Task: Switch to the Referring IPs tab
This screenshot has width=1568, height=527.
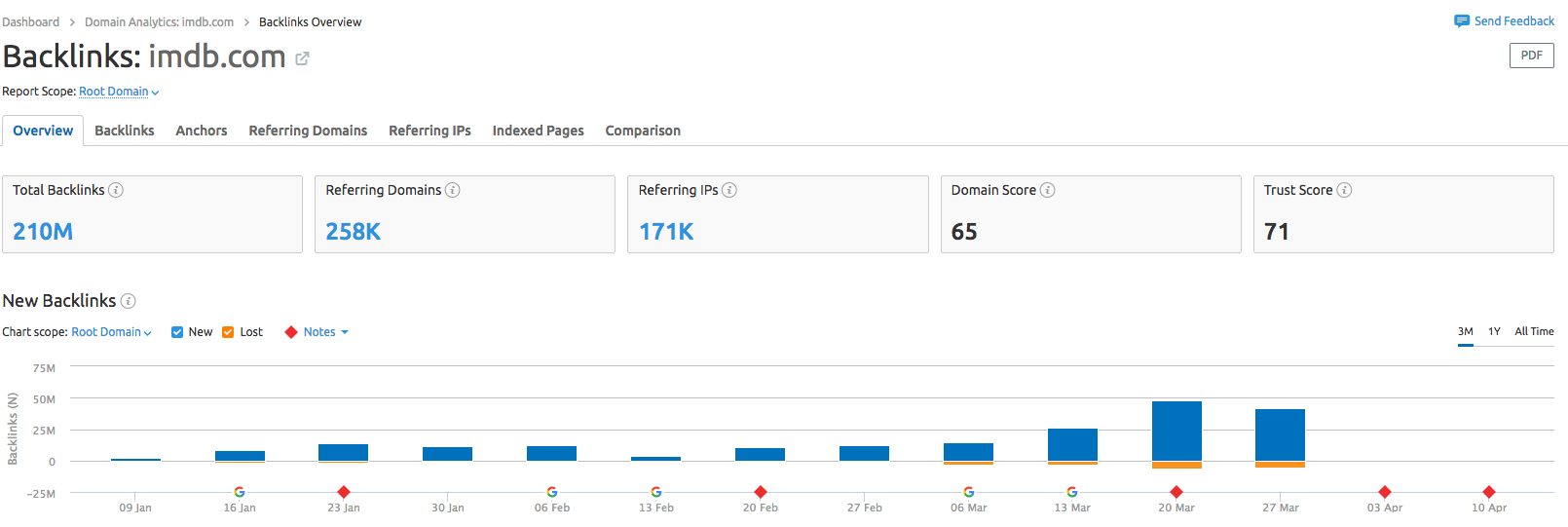Action: 429,131
